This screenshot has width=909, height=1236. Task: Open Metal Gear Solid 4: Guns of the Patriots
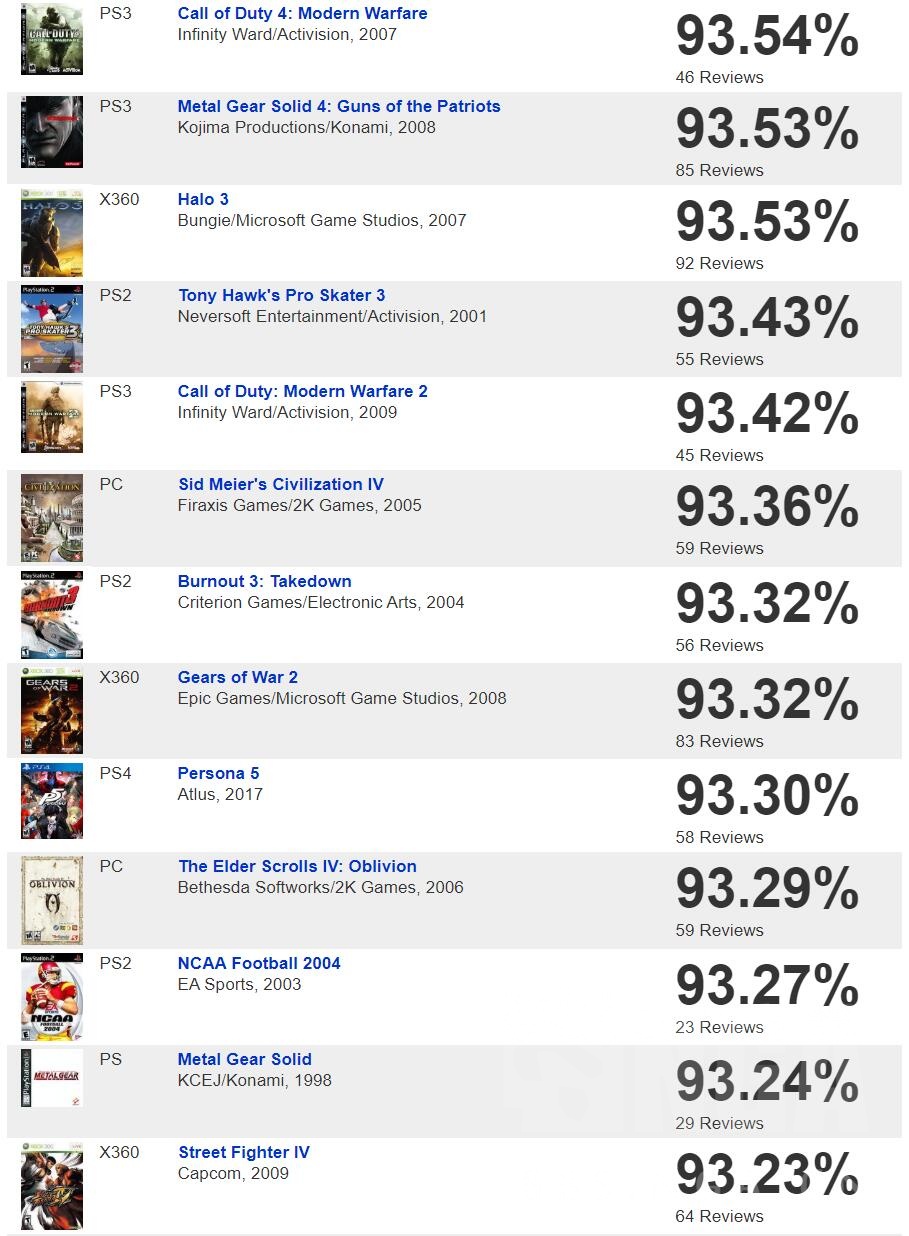pyautogui.click(x=339, y=106)
